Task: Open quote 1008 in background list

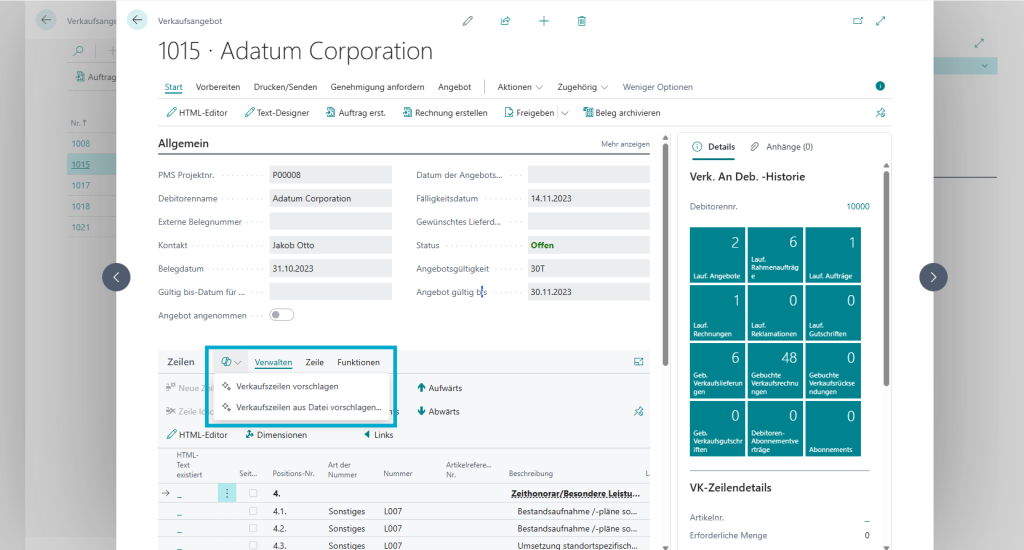Action: coord(81,144)
